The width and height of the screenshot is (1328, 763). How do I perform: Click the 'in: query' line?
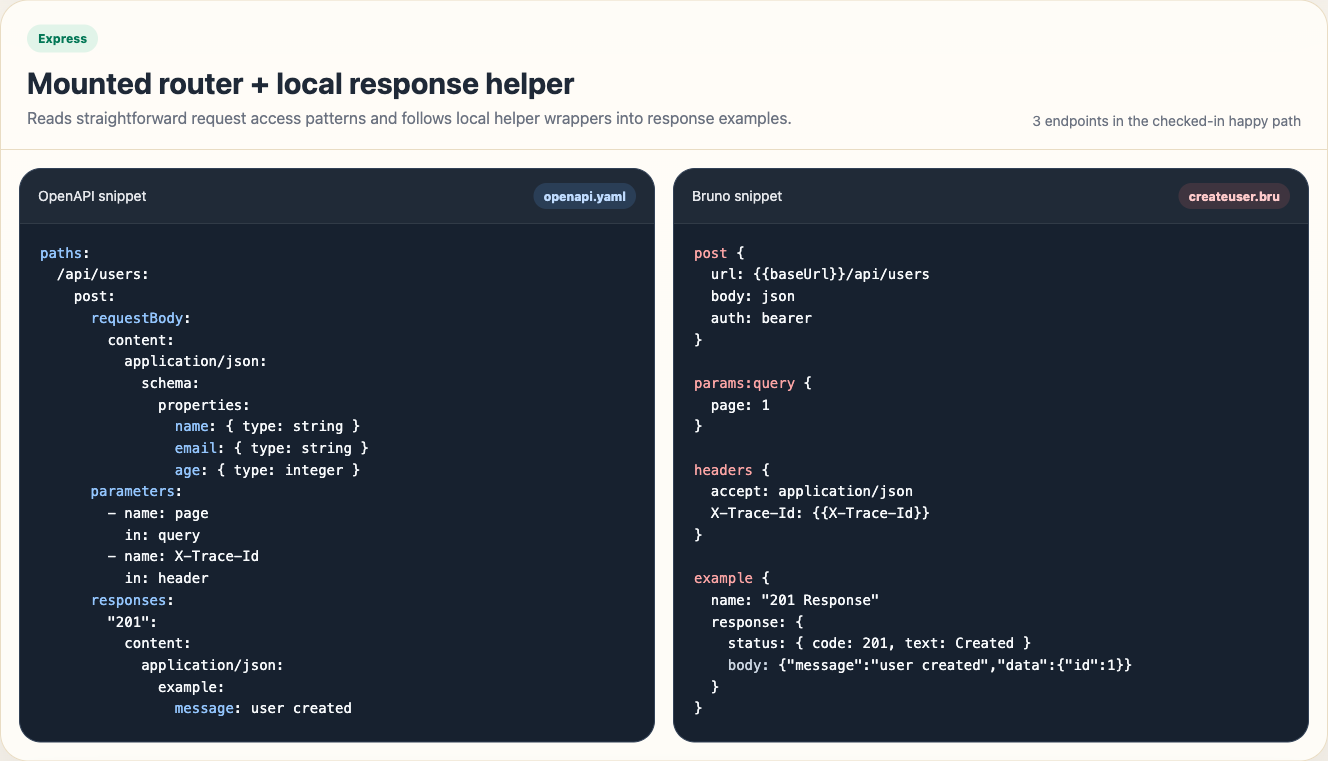click(162, 535)
